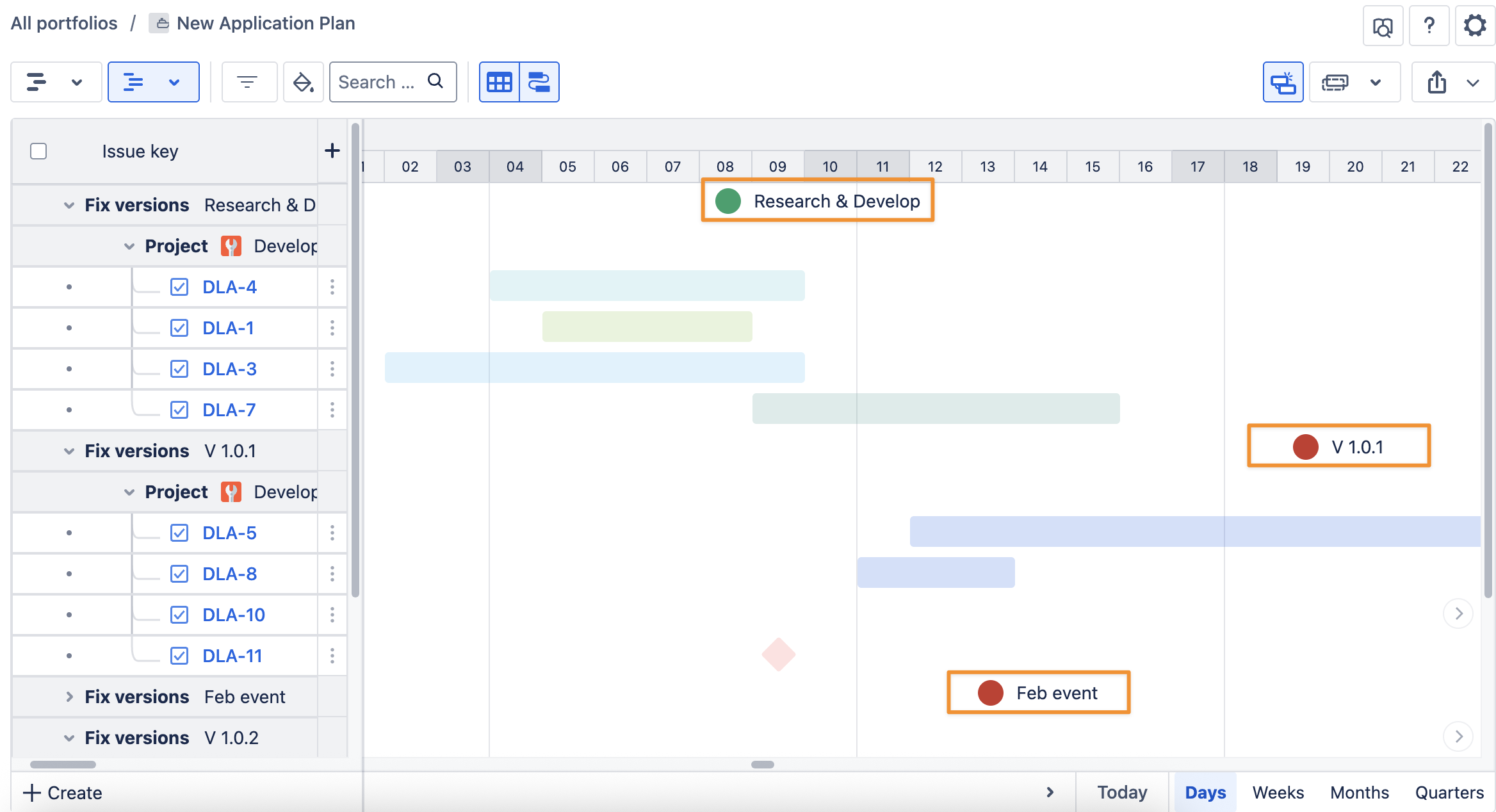Open the hierarchy grouping dropdown arrow
This screenshot has width=1496, height=812.
[x=174, y=82]
